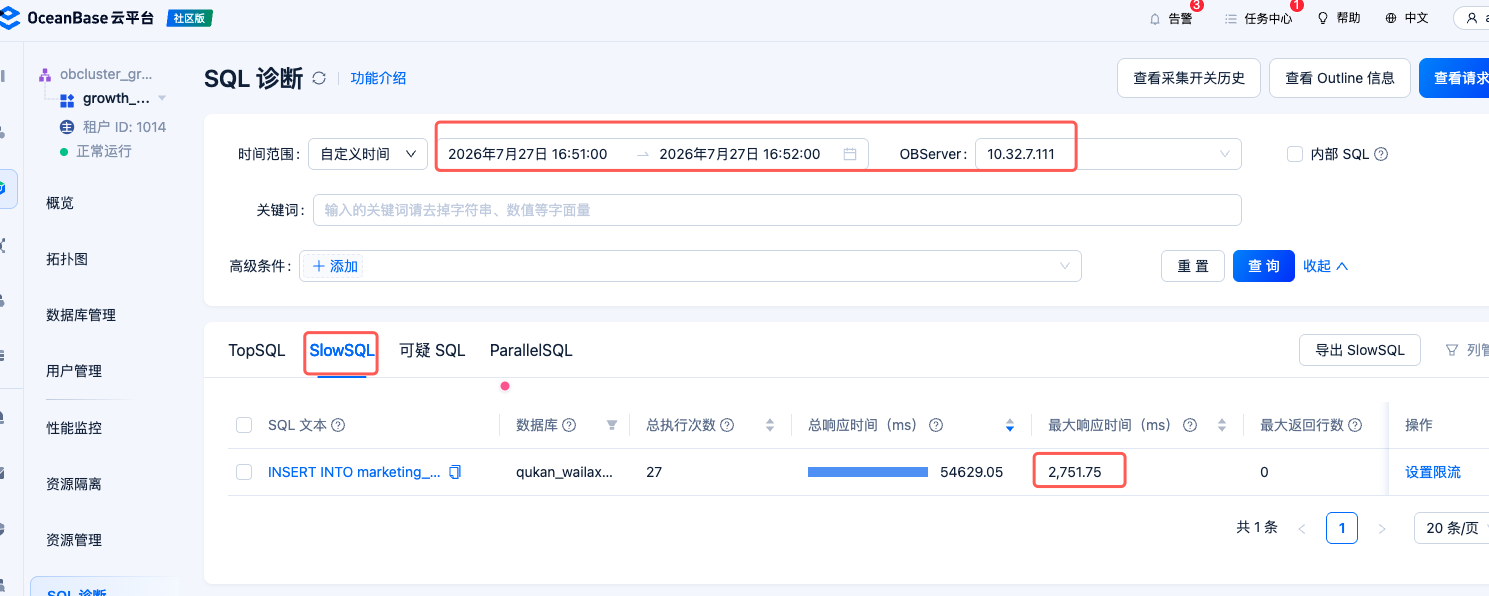Click the growth tenant grid icon
The image size is (1489, 596).
(x=67, y=100)
